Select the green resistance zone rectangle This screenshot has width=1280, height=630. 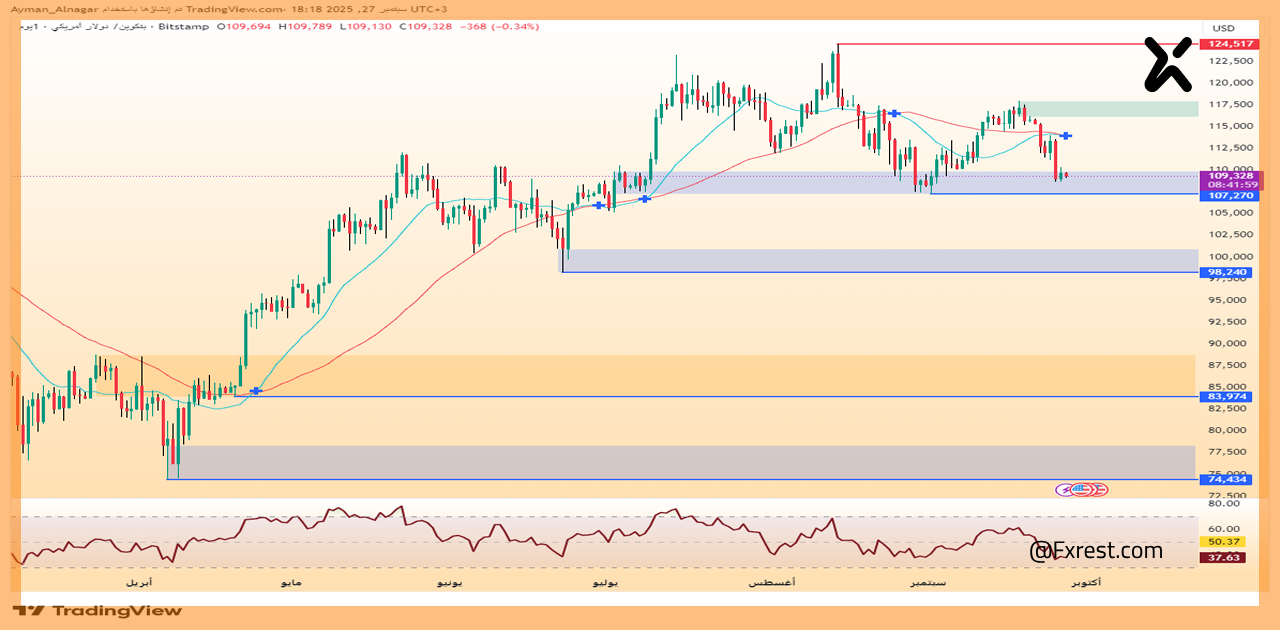[x=1110, y=108]
